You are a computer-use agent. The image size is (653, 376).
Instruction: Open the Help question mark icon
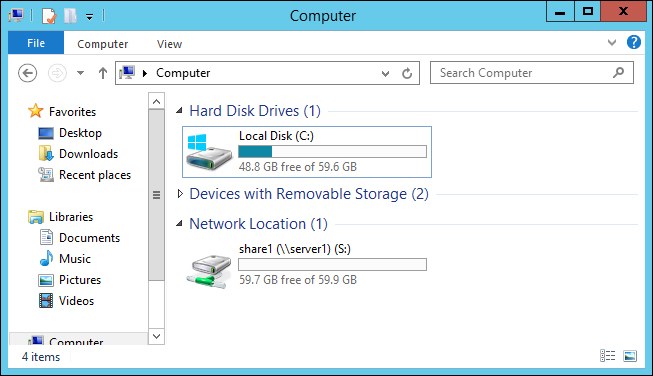click(x=633, y=42)
